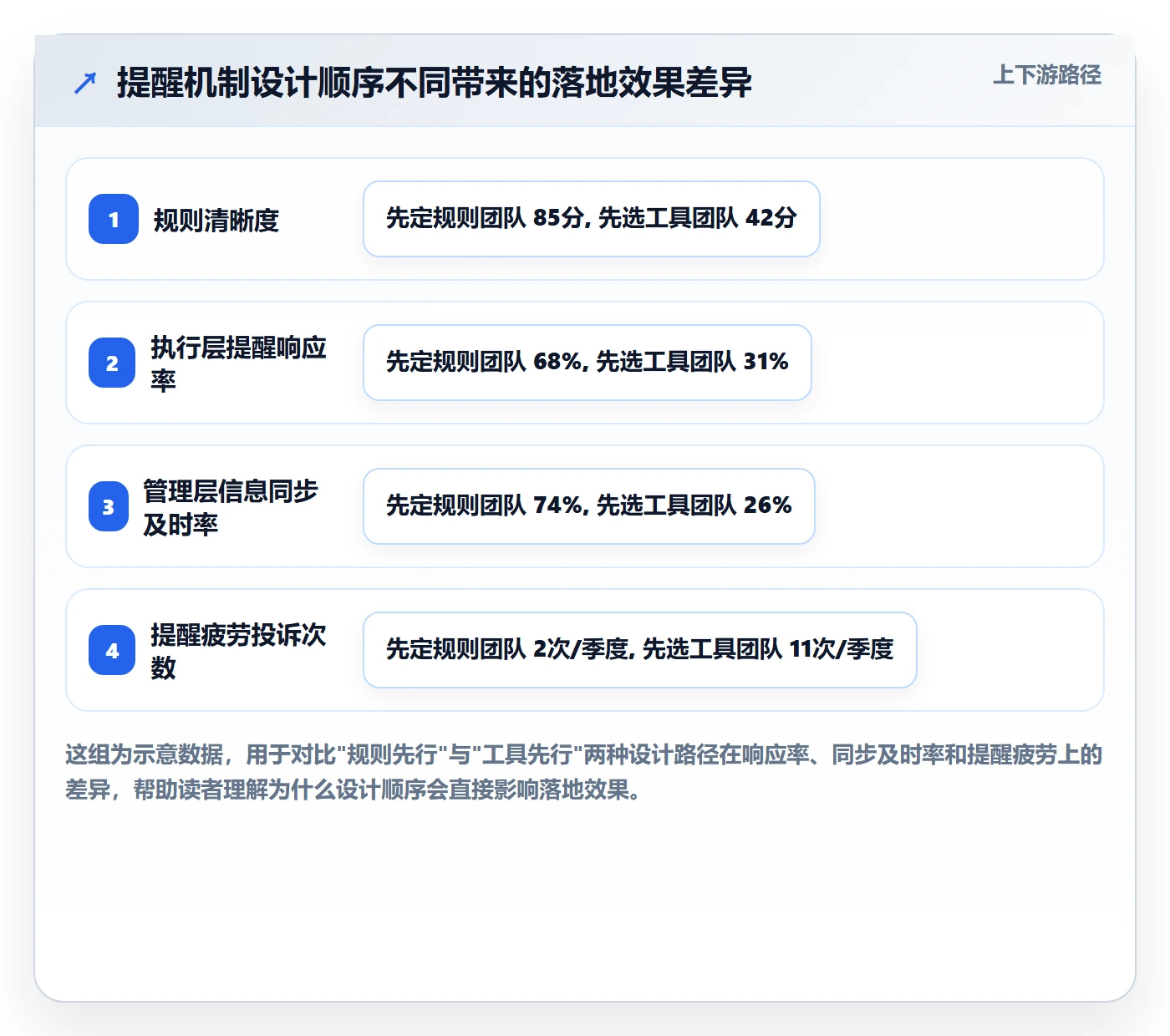Click the 上下游路径 label in header
This screenshot has height=1036, width=1170.
pos(1047,75)
